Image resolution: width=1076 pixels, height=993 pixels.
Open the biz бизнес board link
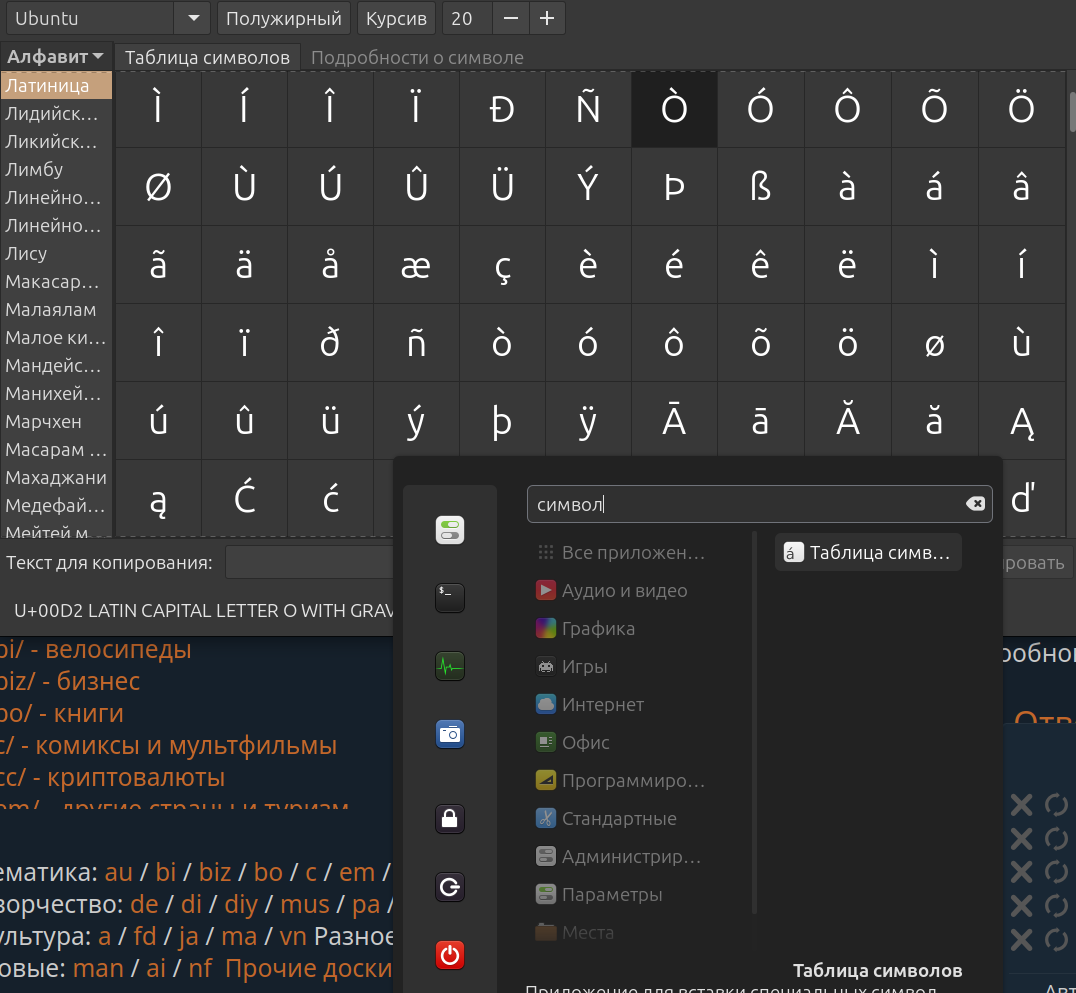pyautogui.click(x=69, y=681)
